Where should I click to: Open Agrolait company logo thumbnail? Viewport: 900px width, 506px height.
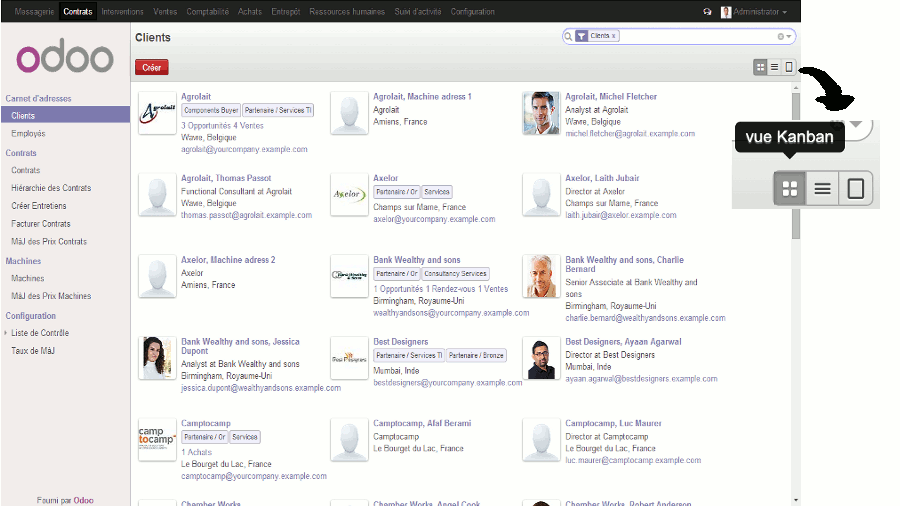[157, 113]
